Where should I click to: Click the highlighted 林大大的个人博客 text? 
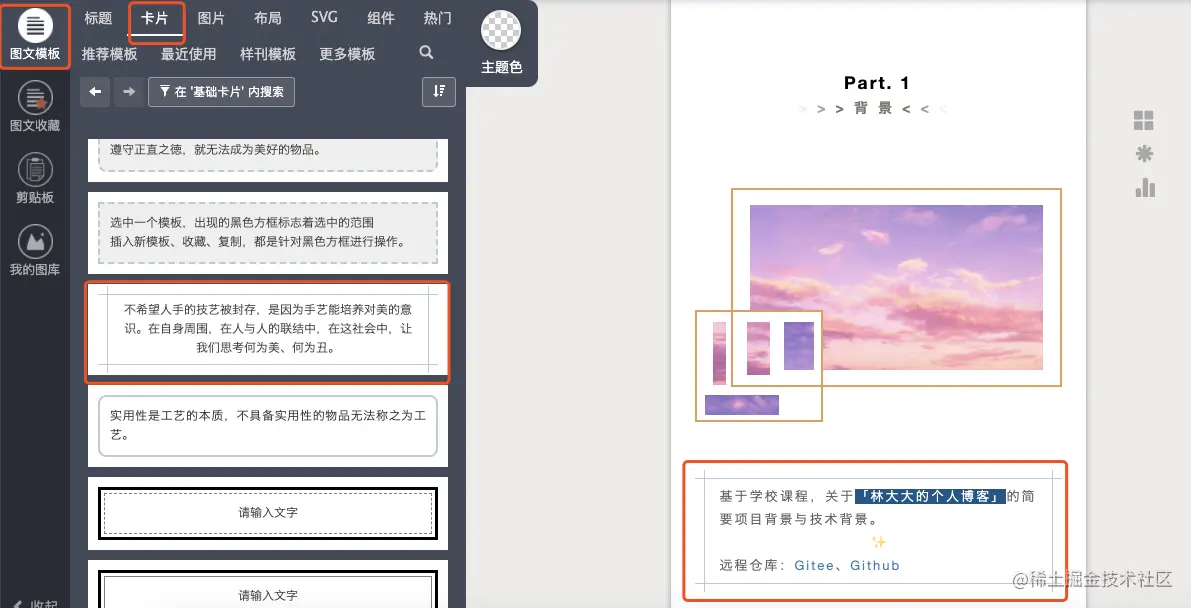(930, 496)
